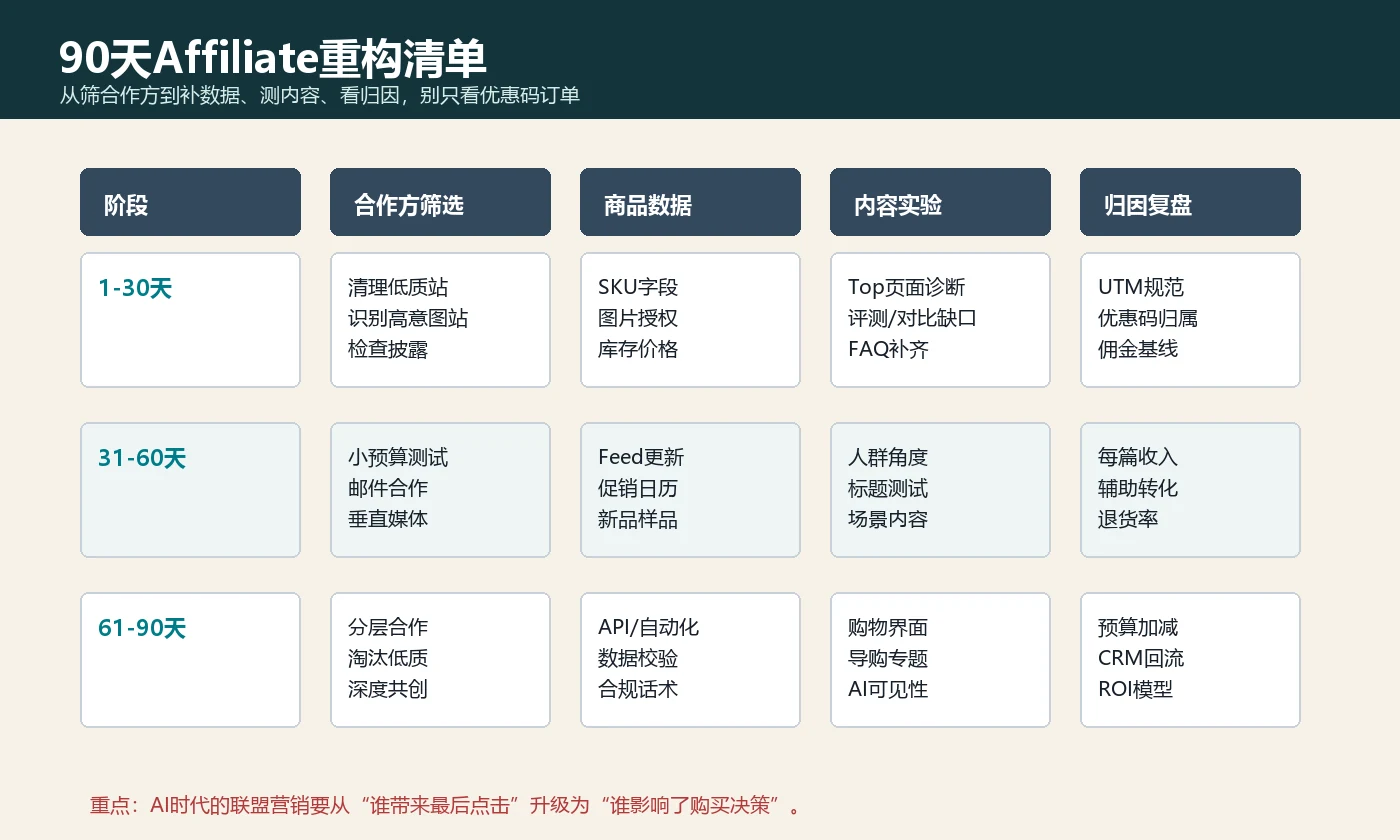Click the text FAQ补齐
The image size is (1400, 840).
888,349
